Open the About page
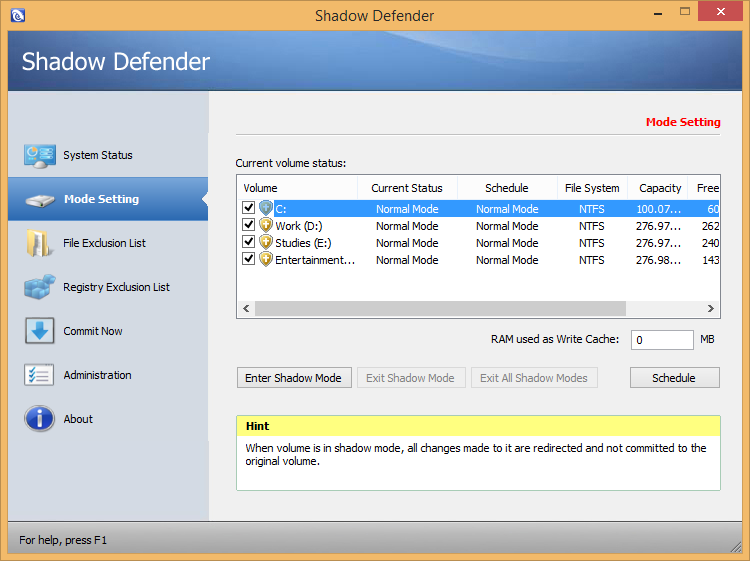Viewport: 750px width, 561px height. pos(108,419)
